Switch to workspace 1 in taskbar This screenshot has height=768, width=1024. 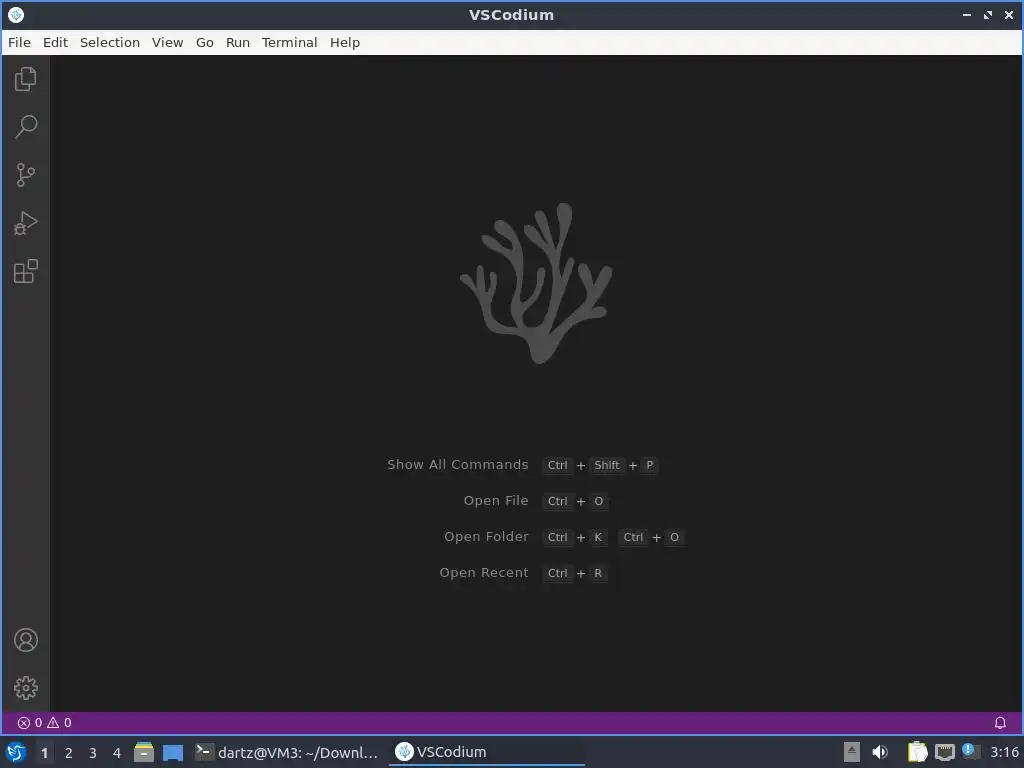[44, 753]
